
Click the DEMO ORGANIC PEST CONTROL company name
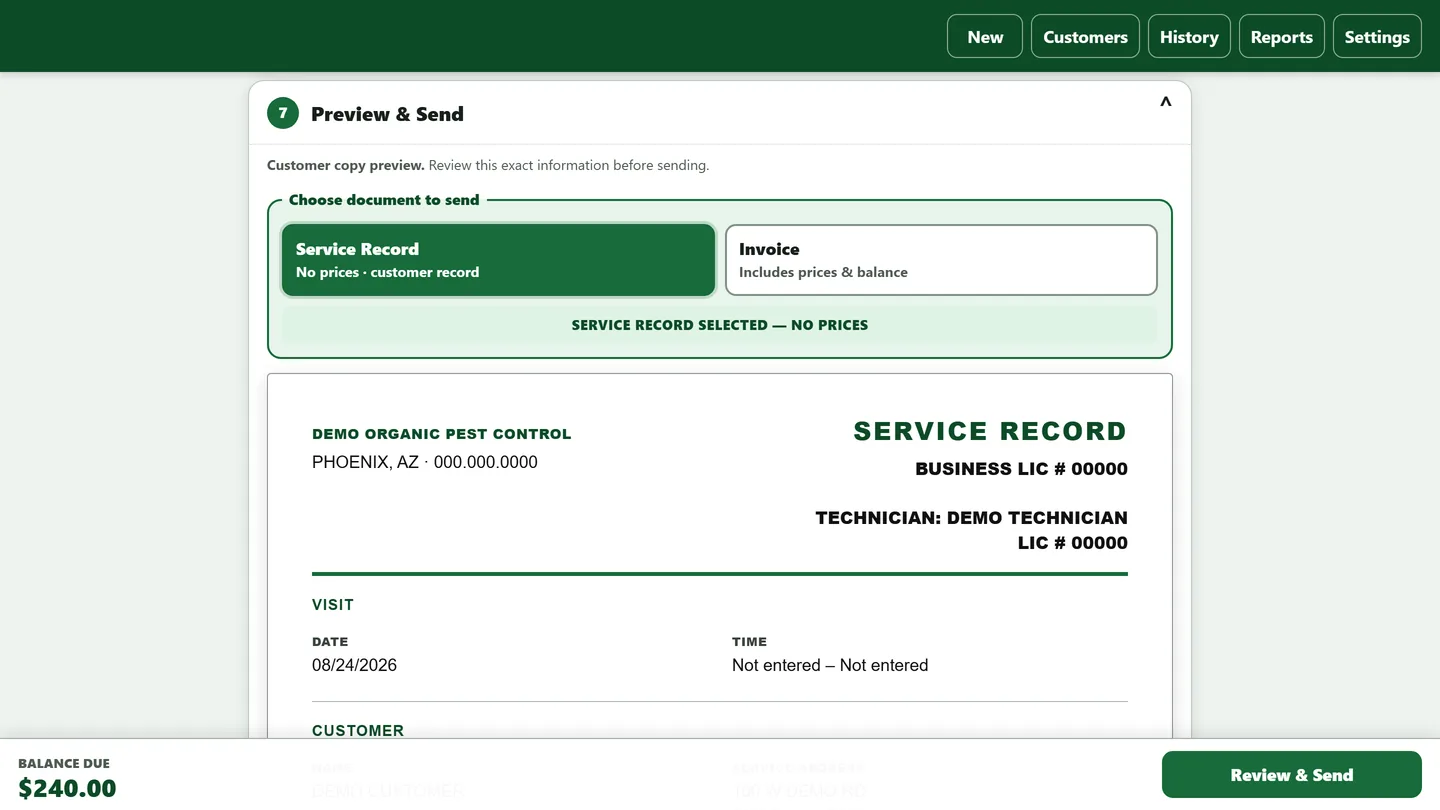click(x=442, y=434)
